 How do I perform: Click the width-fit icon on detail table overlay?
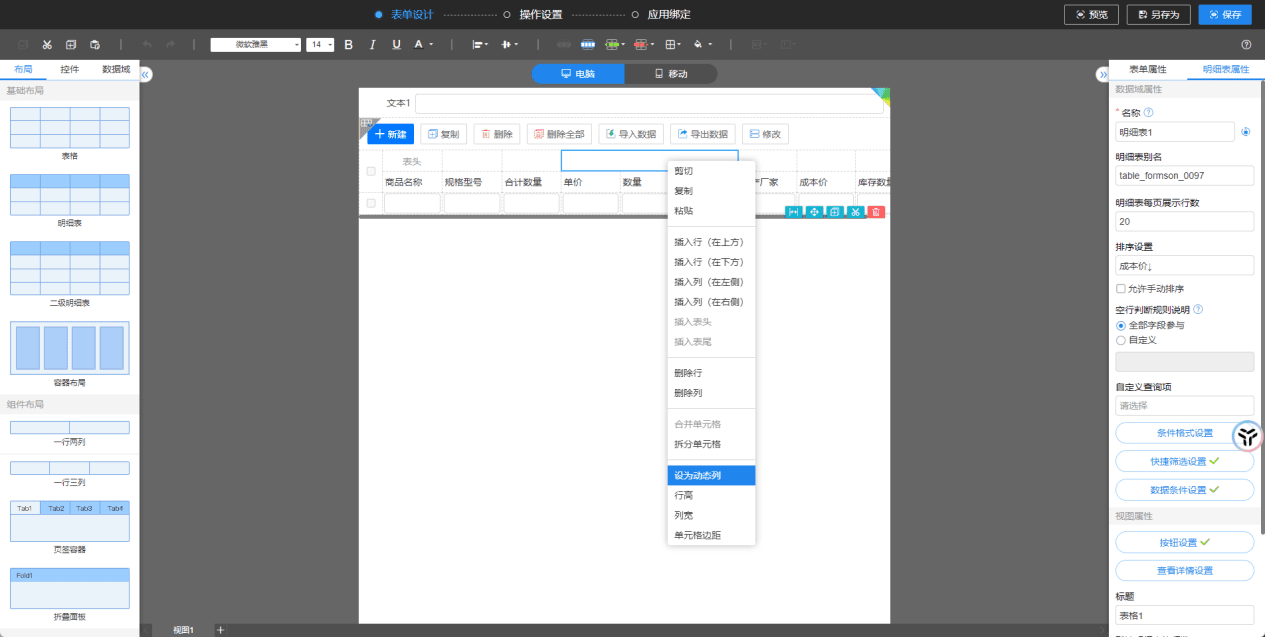(x=794, y=212)
